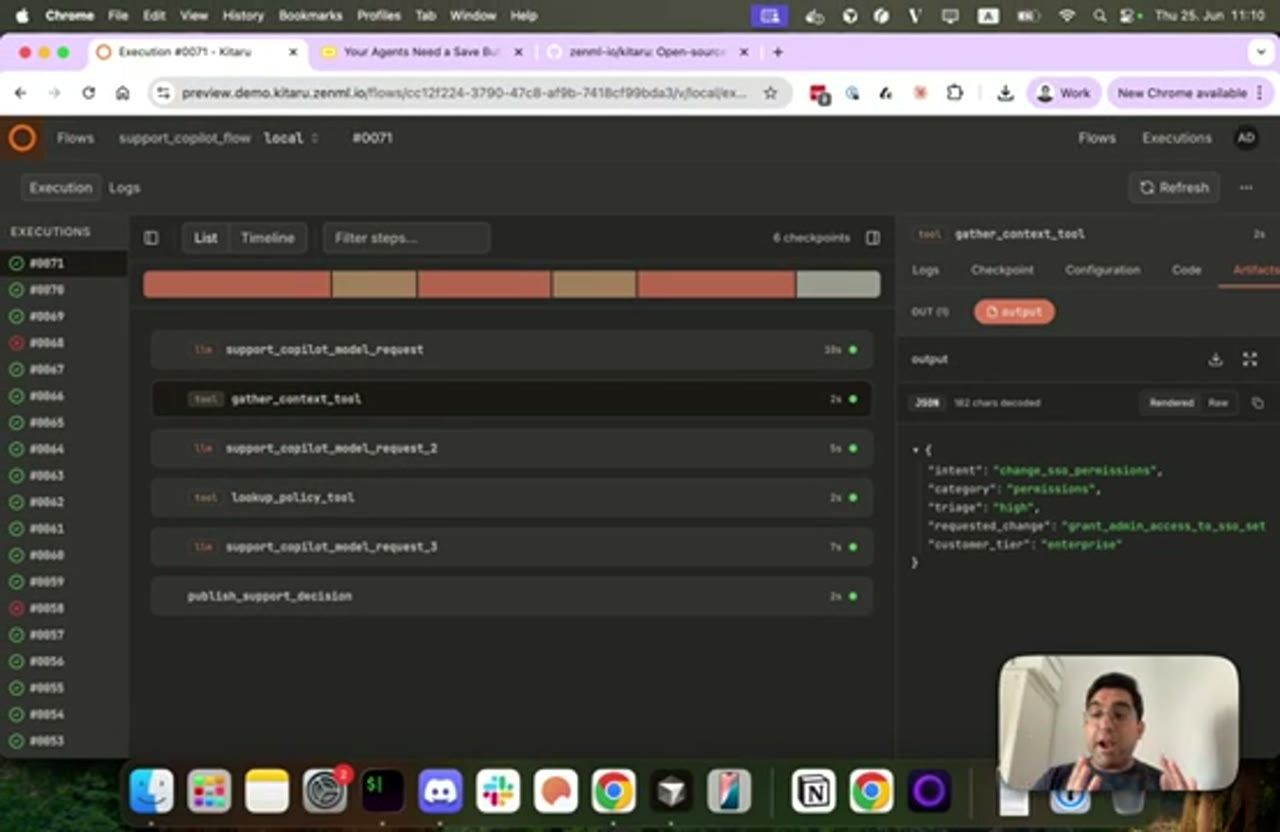Open Notion from the dock

pyautogui.click(x=813, y=792)
